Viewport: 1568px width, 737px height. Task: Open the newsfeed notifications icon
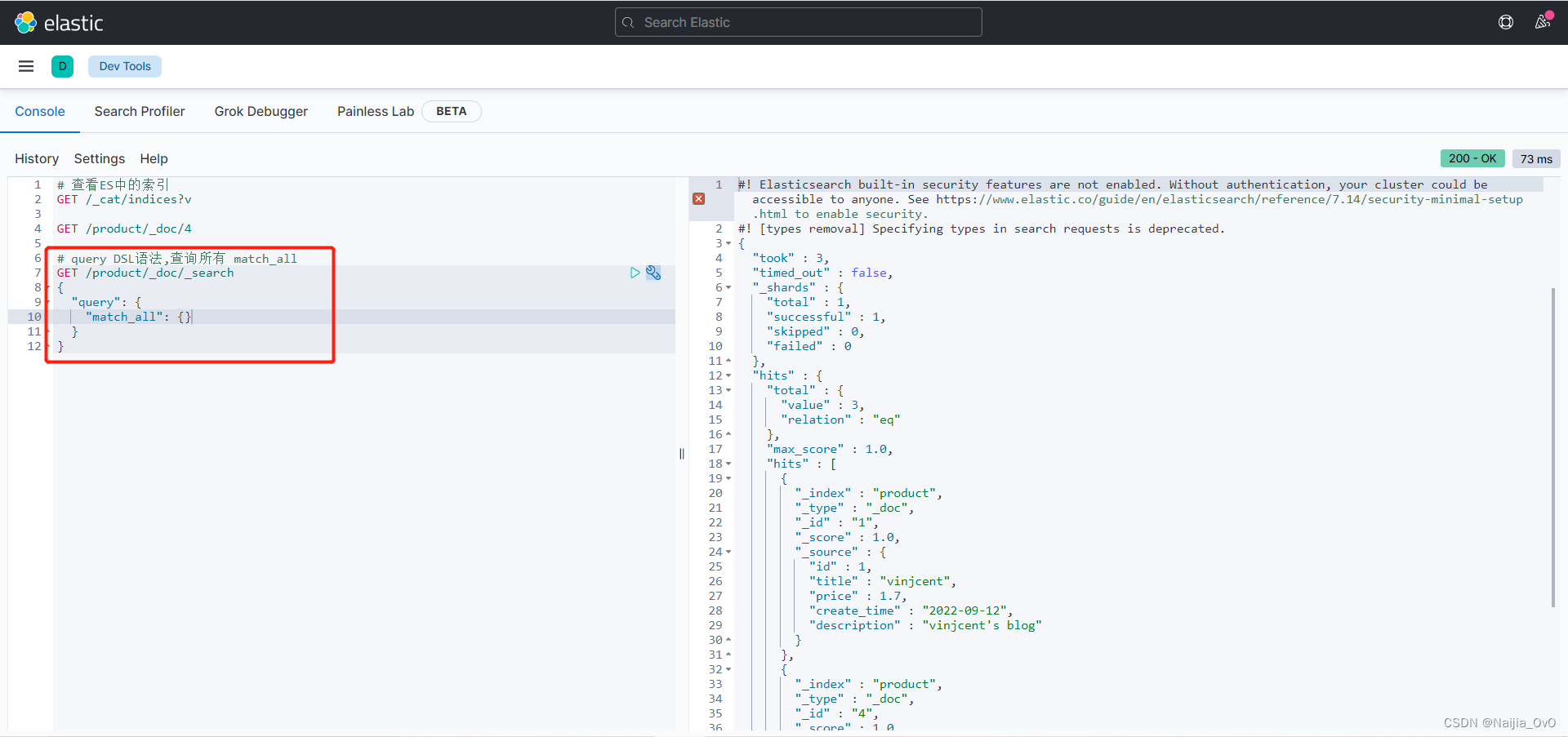tap(1543, 21)
